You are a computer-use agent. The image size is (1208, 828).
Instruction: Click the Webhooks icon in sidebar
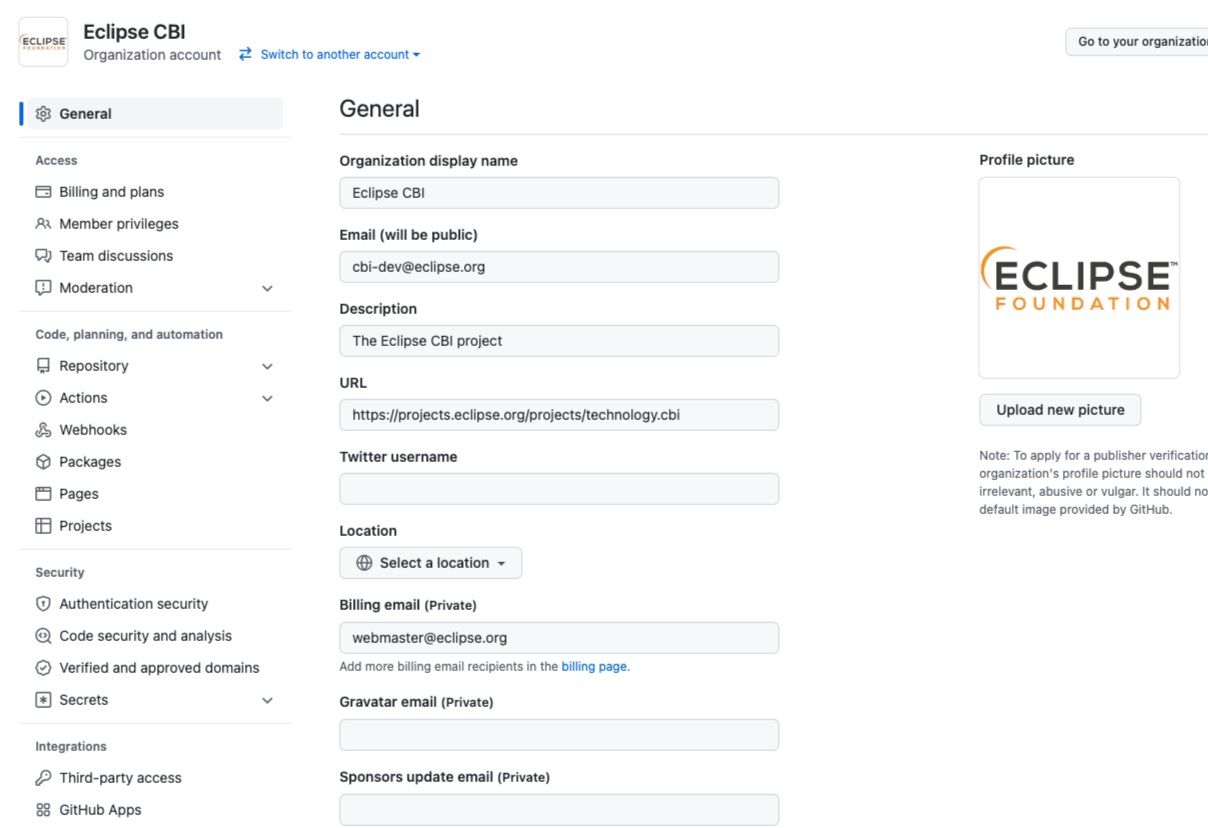(x=43, y=430)
